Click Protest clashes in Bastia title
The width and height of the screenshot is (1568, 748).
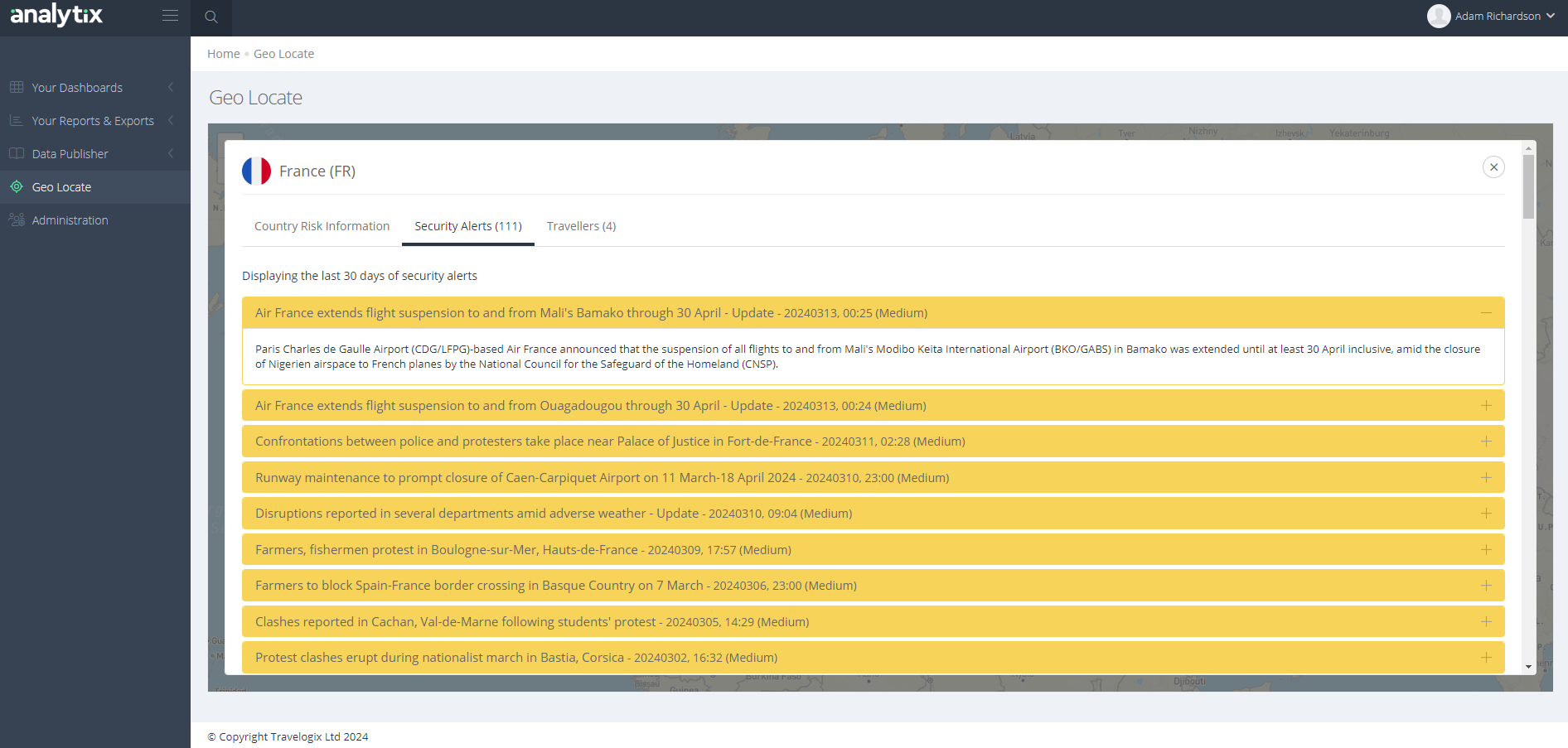[516, 658]
